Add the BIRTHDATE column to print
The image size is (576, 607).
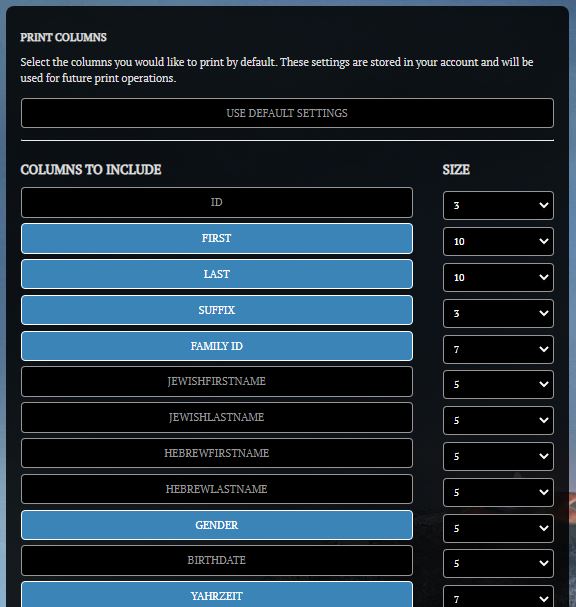click(x=217, y=561)
